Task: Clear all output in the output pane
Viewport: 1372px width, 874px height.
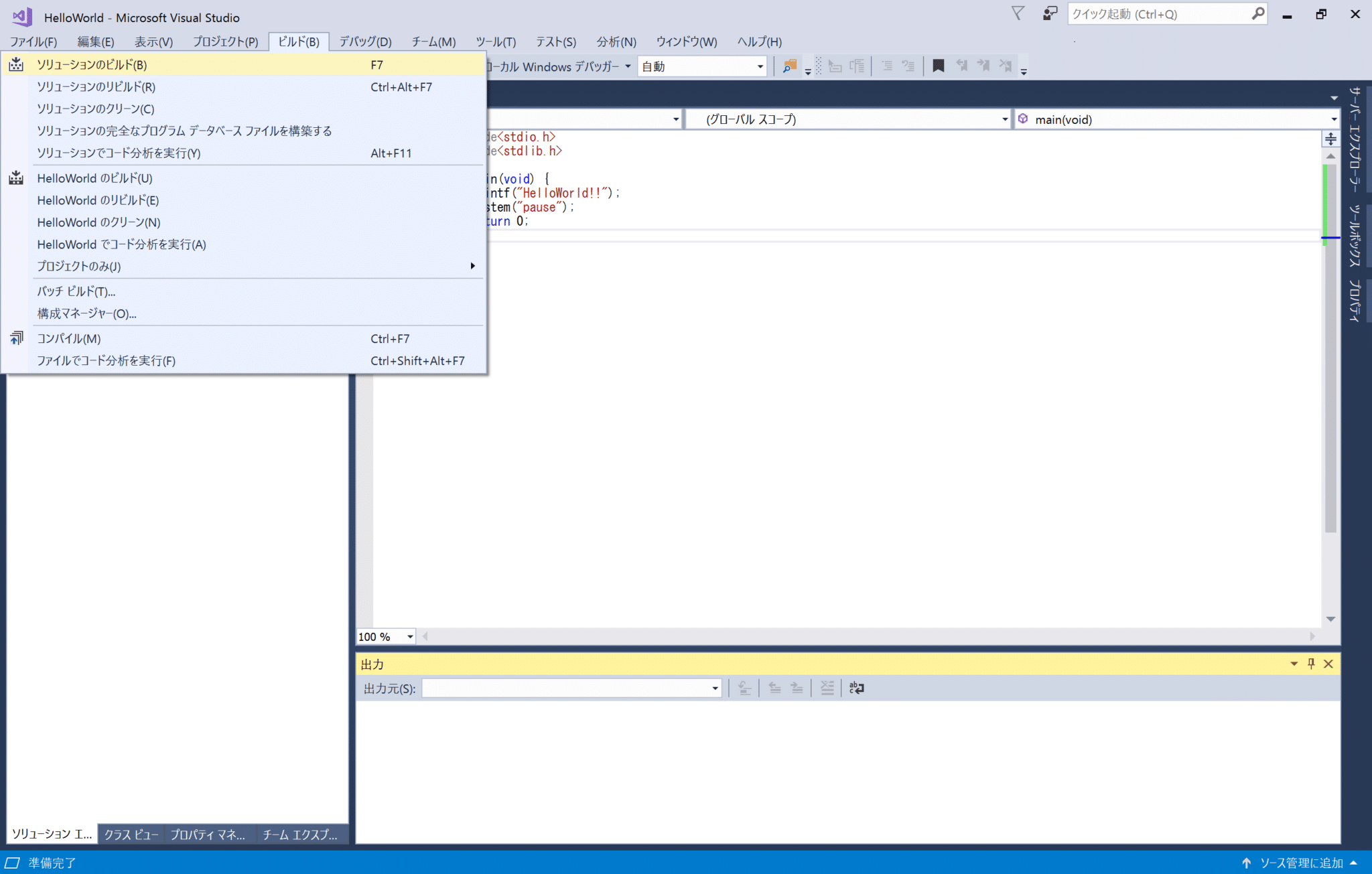Action: 827,687
